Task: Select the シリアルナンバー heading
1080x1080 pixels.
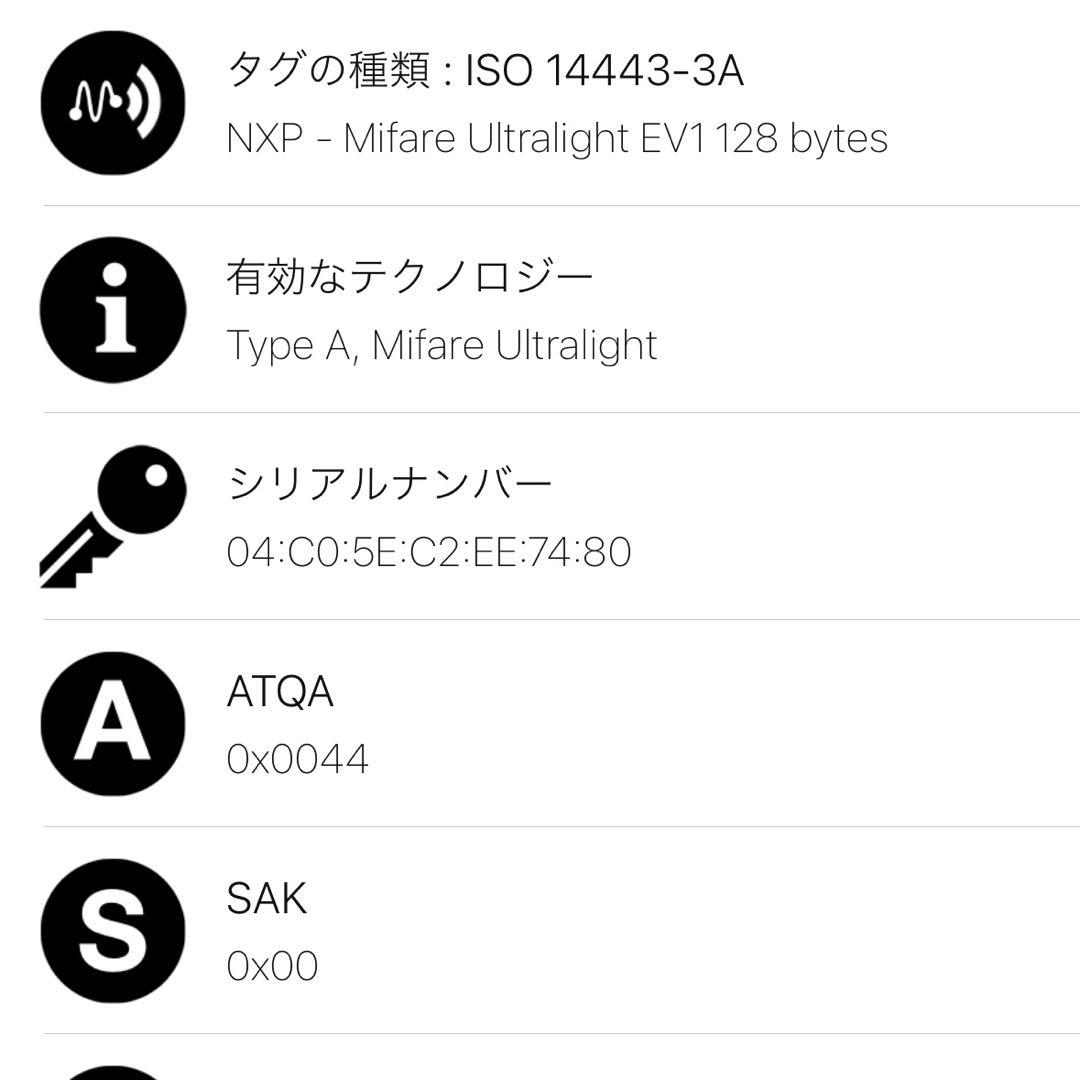Action: (x=390, y=485)
